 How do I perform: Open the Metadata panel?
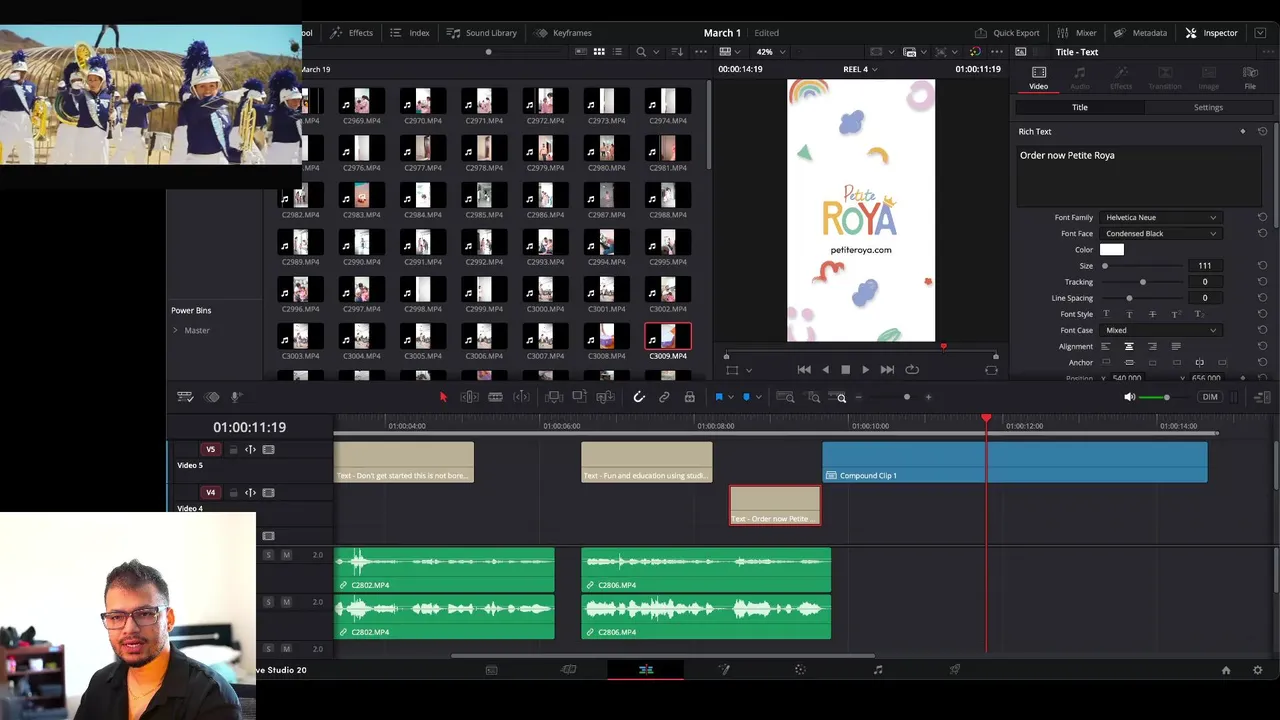(1141, 33)
